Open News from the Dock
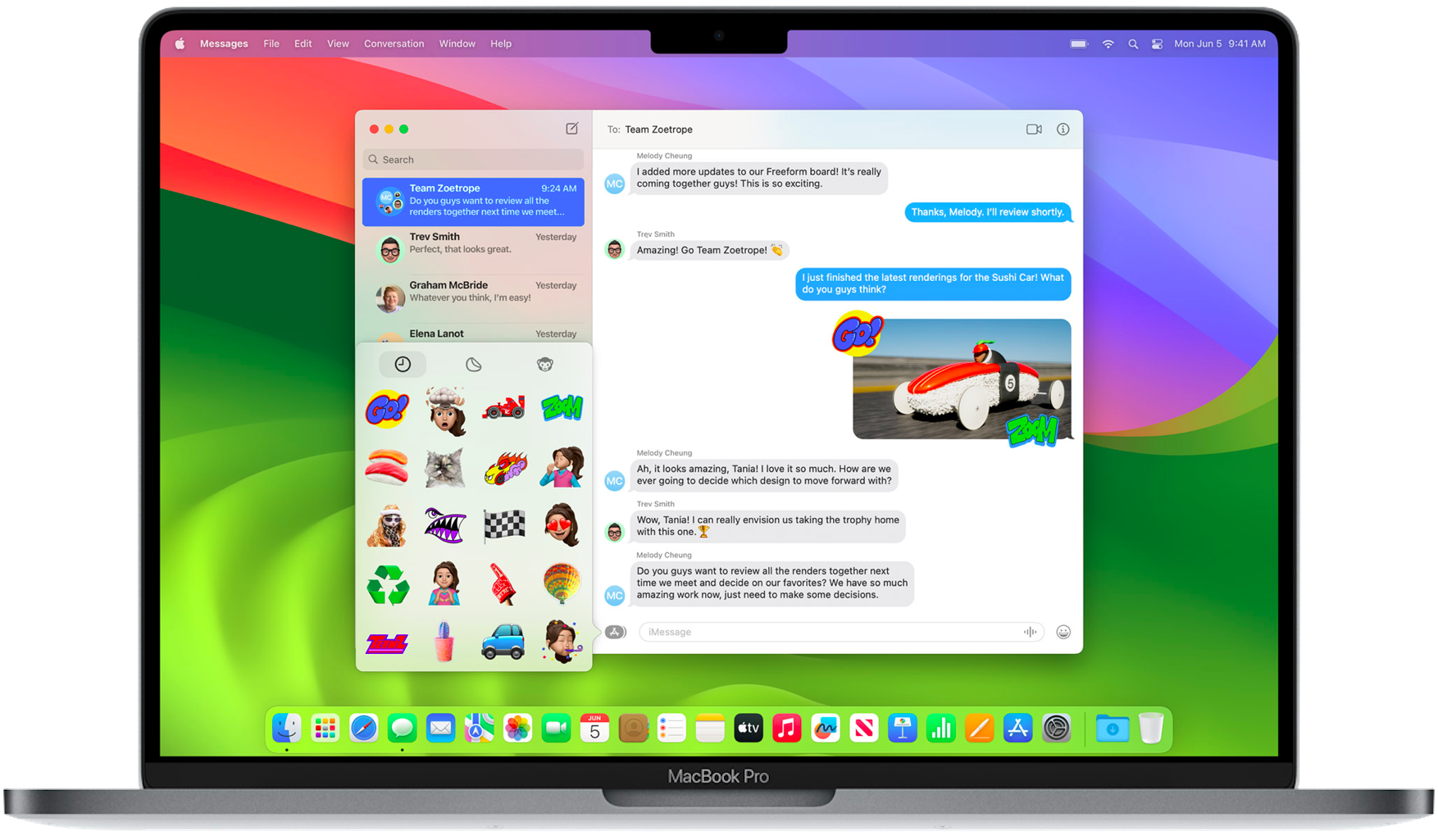 click(x=864, y=728)
